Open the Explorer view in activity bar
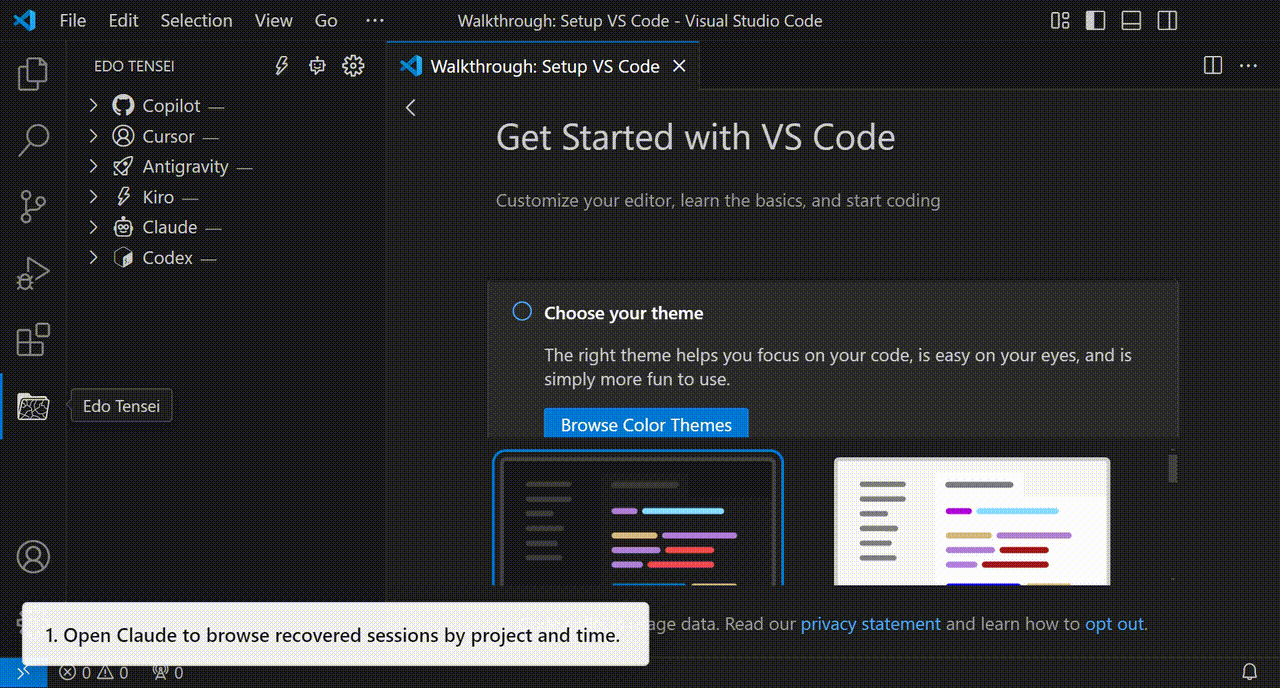 tap(33, 74)
